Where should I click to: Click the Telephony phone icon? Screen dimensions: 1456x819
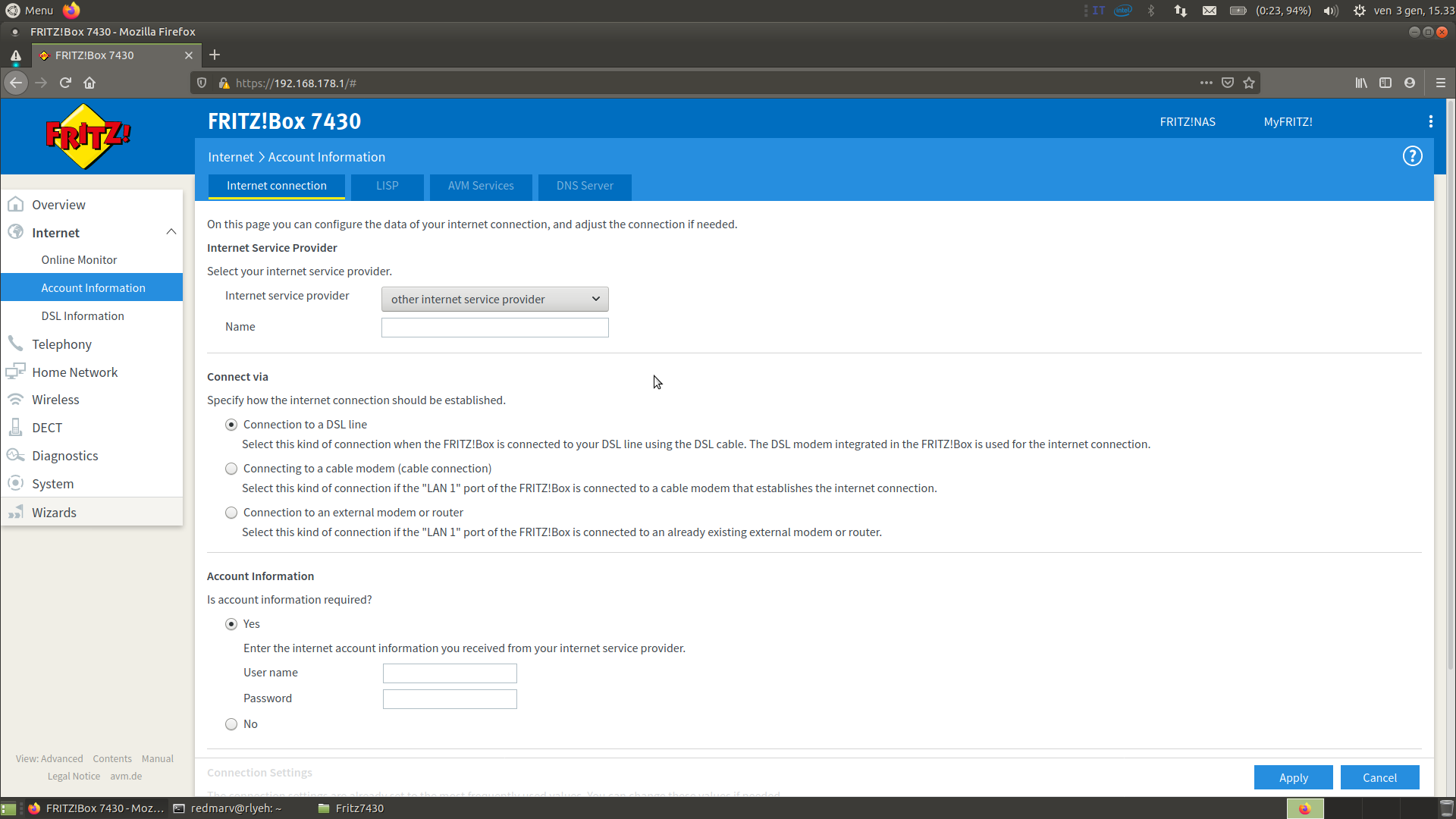16,344
